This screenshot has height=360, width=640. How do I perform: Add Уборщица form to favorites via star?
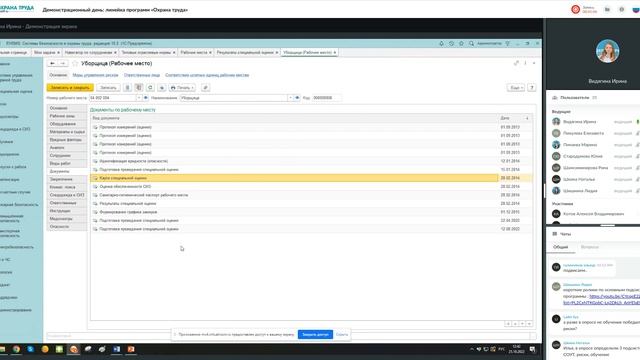(75, 63)
